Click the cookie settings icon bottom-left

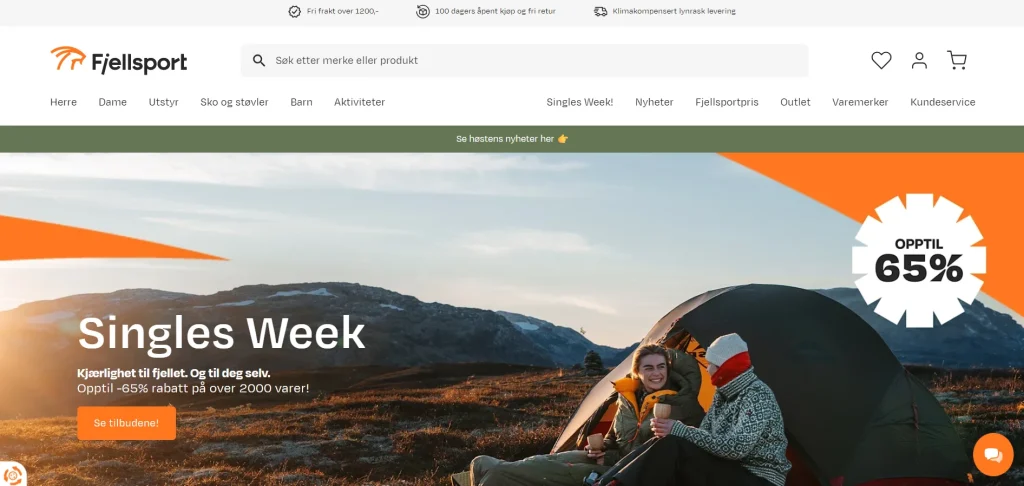11,475
